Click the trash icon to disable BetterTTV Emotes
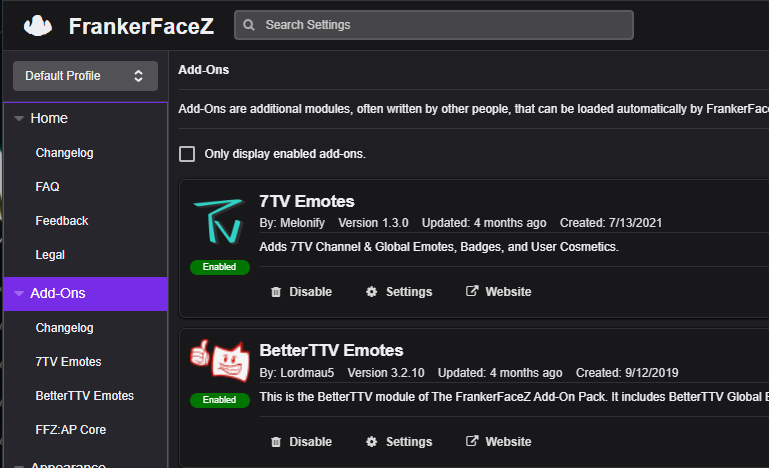Viewport: 769px width, 468px height. tap(276, 442)
